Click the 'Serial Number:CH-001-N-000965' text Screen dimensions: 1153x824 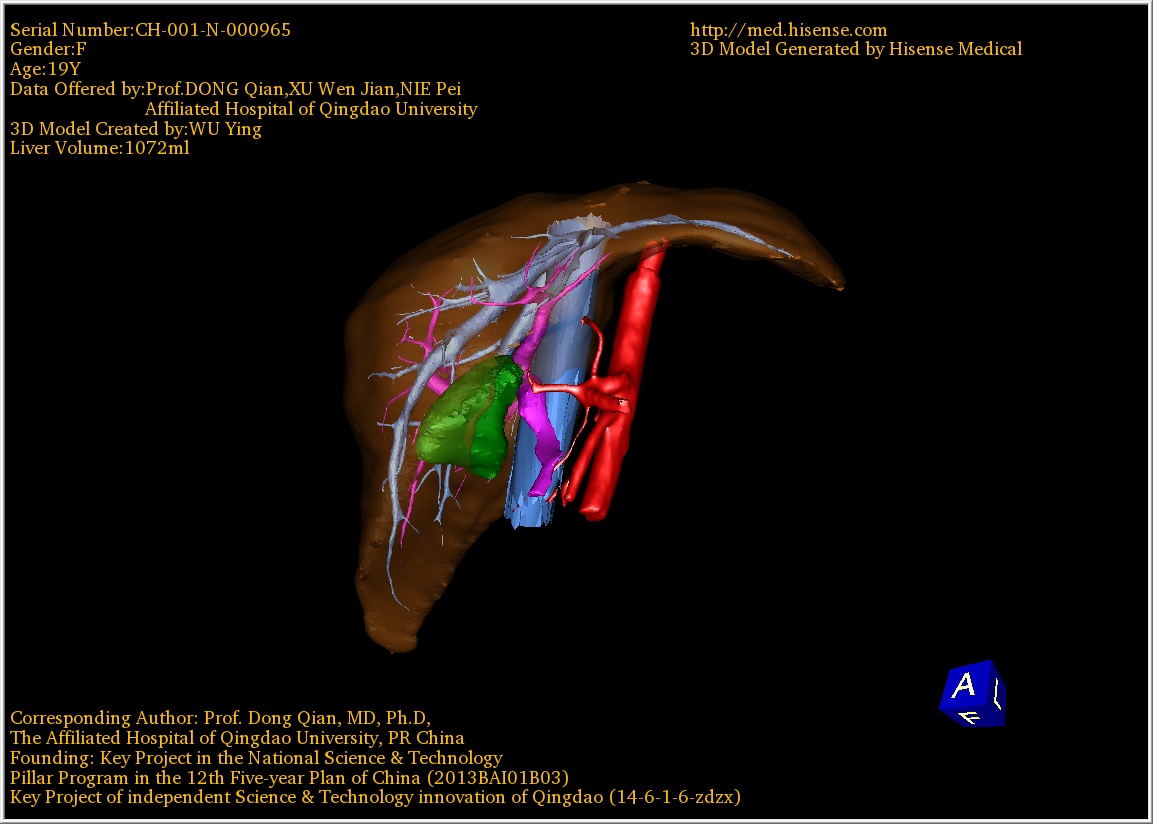coord(150,30)
